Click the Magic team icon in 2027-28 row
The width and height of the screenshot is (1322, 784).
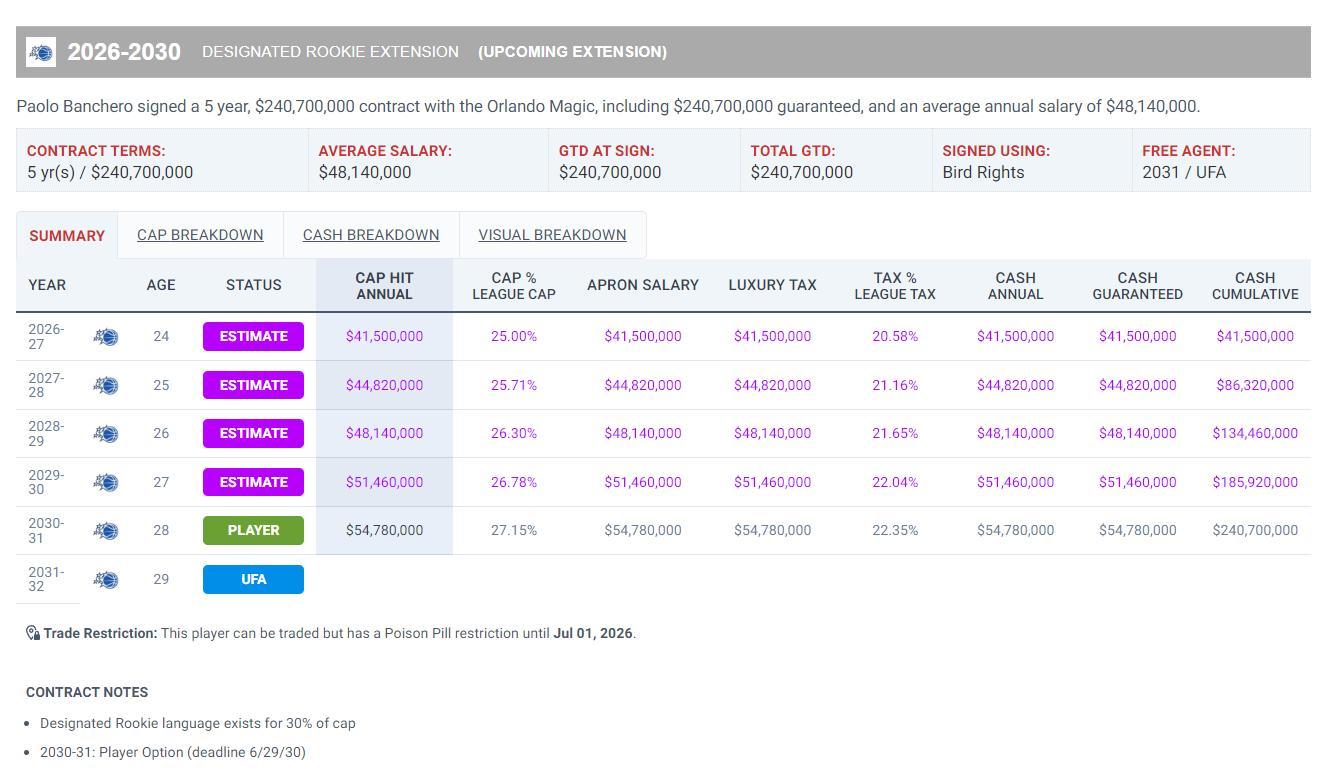106,385
